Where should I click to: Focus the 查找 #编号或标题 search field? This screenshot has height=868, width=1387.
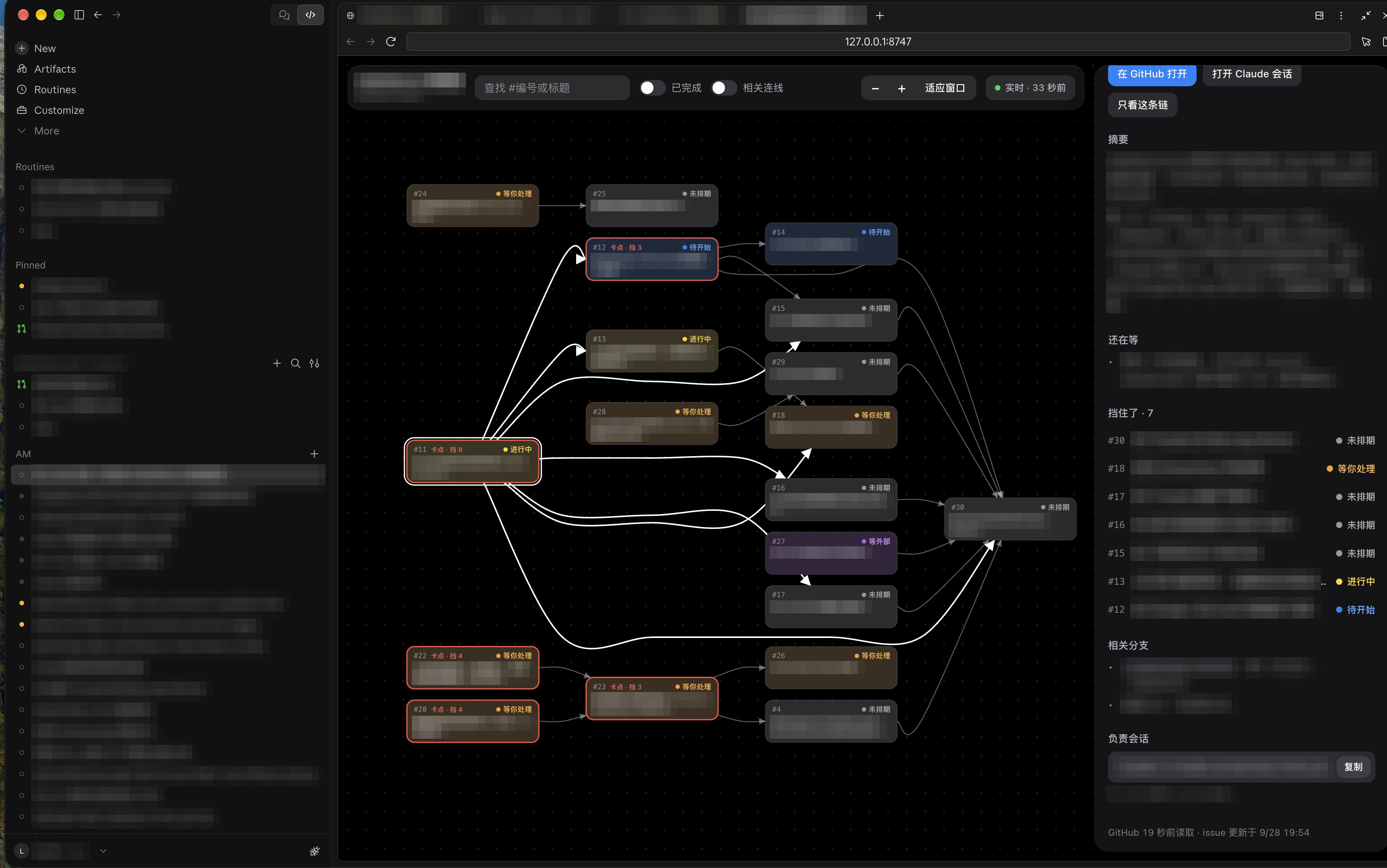click(552, 88)
